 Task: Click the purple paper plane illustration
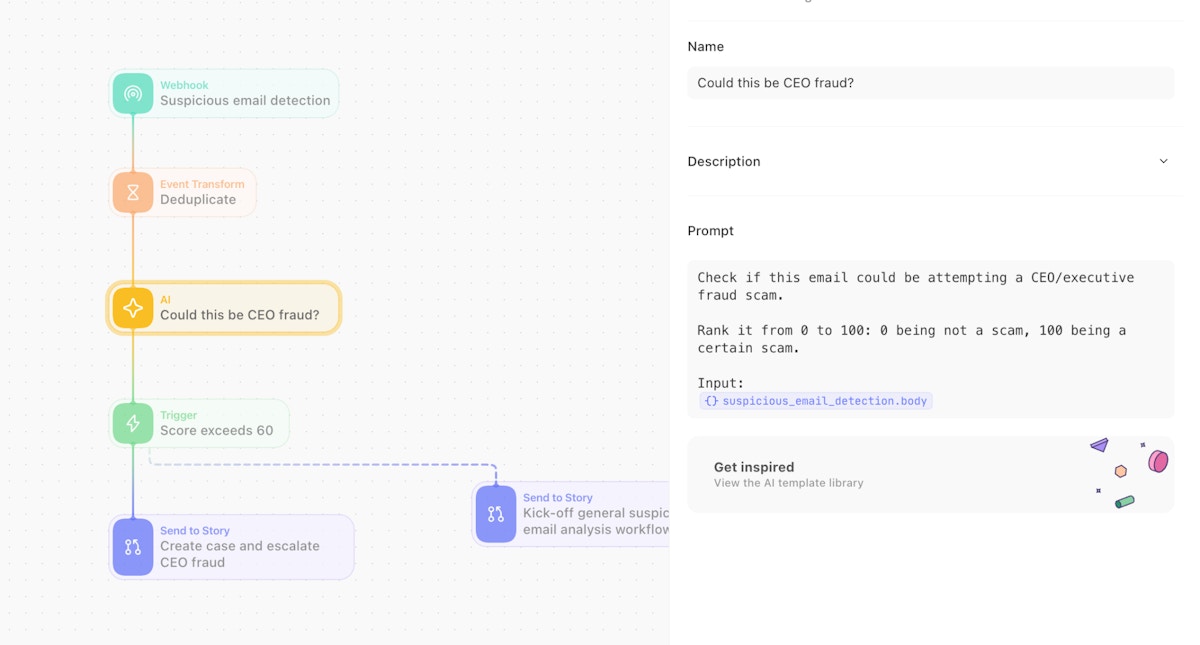point(1099,445)
